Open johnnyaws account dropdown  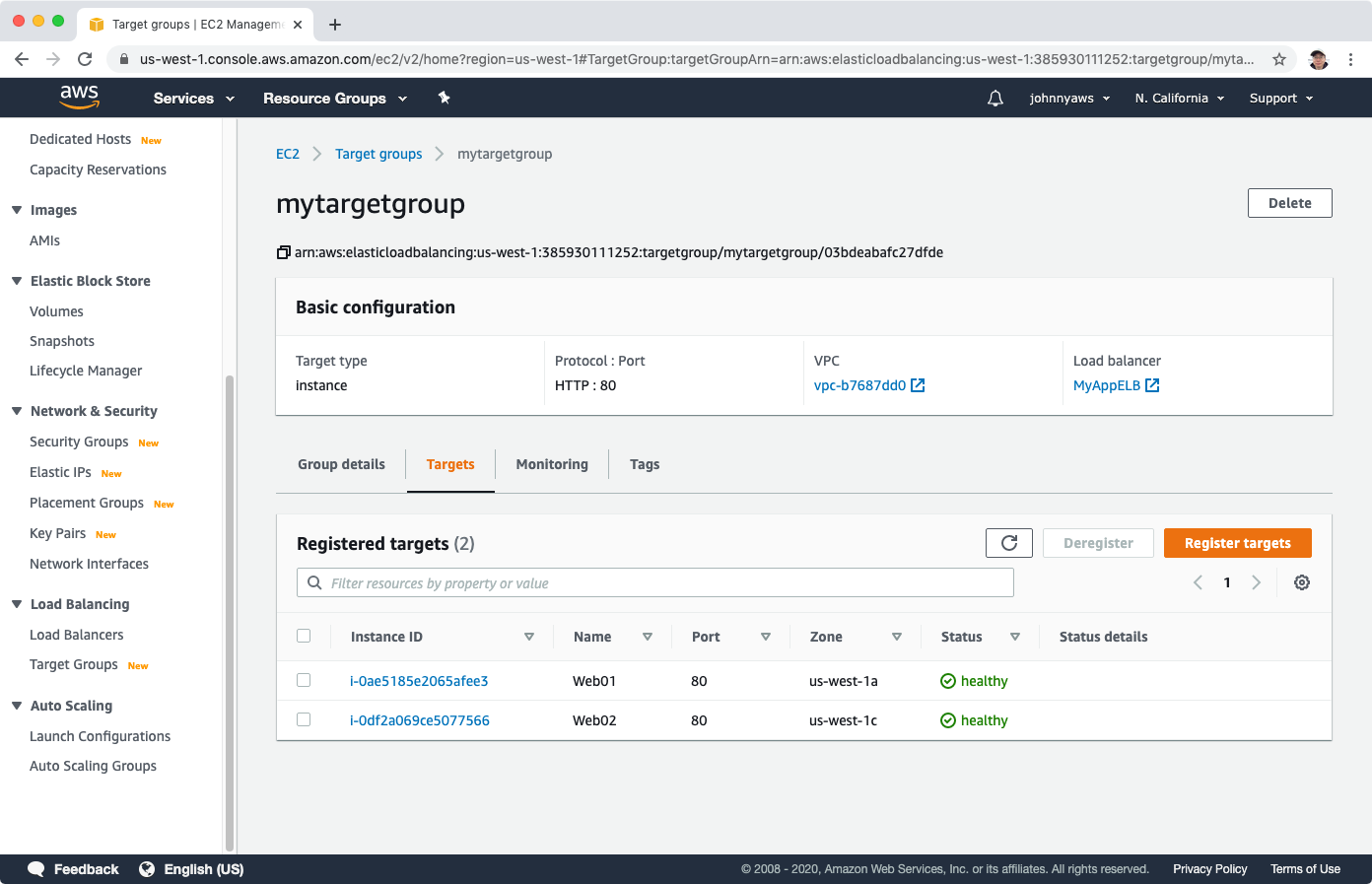[x=1069, y=99]
